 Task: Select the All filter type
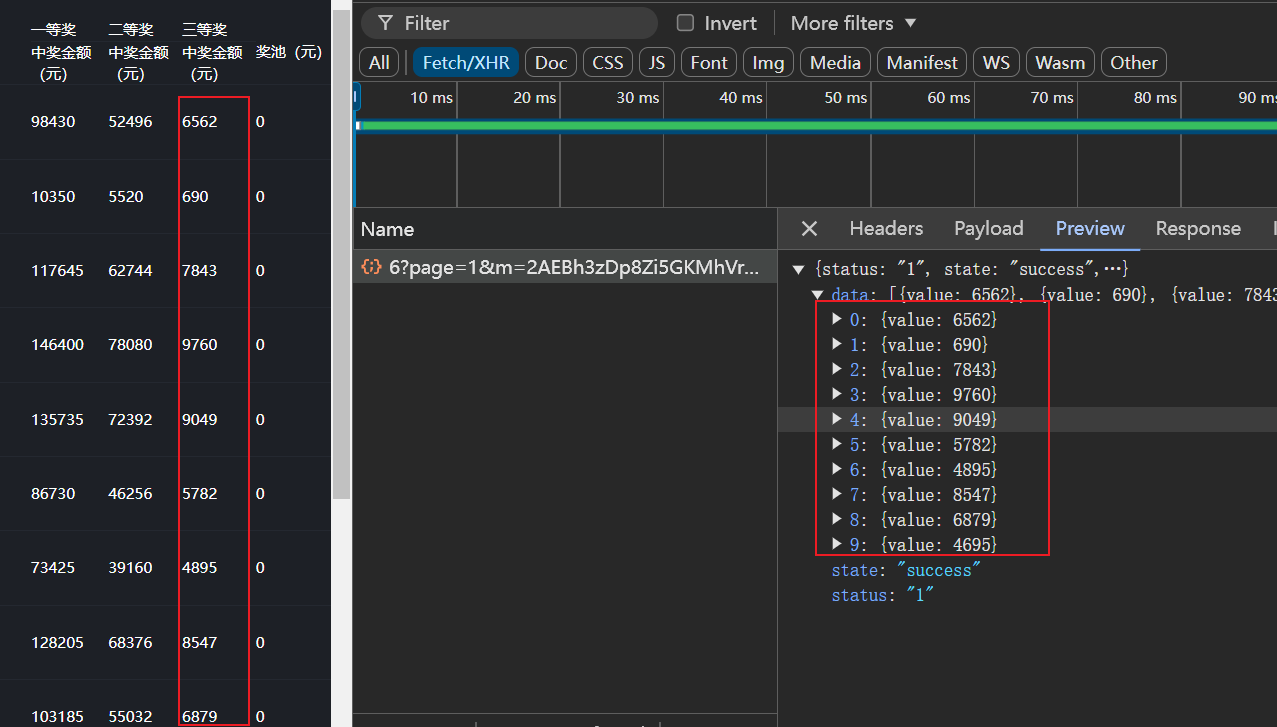tap(379, 62)
